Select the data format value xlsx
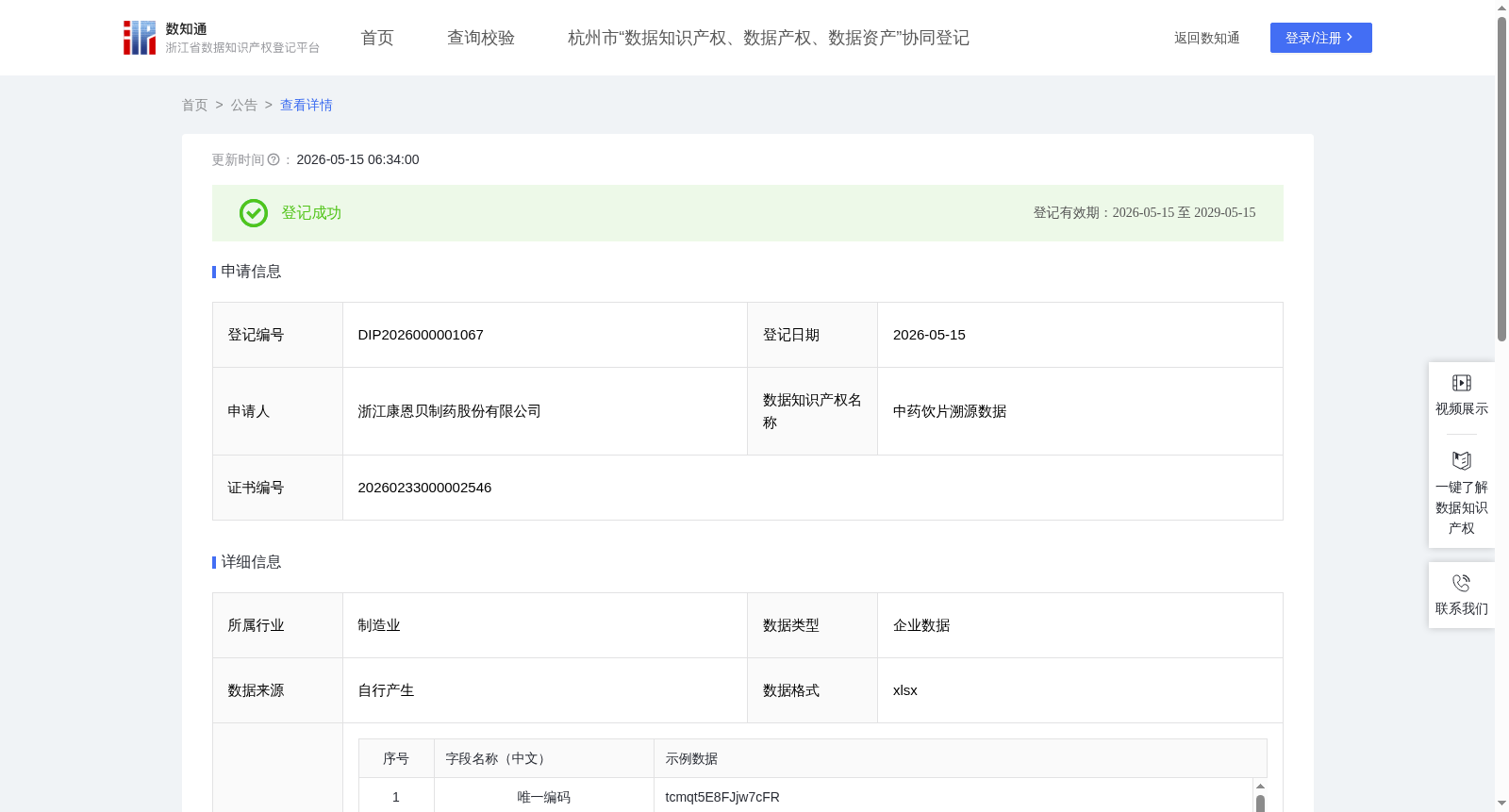 (x=905, y=690)
